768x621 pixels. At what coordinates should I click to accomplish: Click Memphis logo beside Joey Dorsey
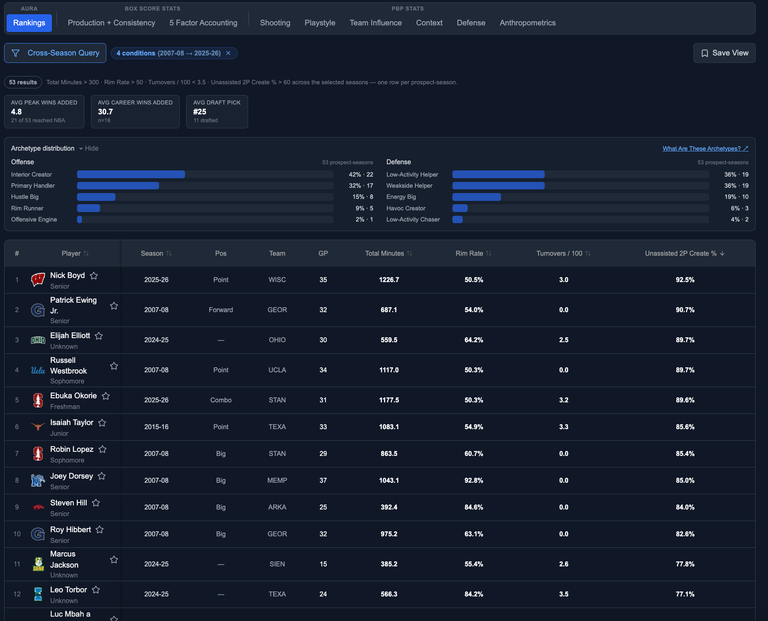pyautogui.click(x=38, y=480)
